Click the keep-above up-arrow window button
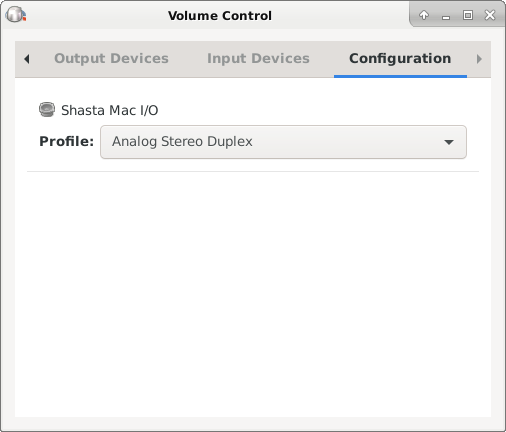The width and height of the screenshot is (506, 432). coord(424,15)
